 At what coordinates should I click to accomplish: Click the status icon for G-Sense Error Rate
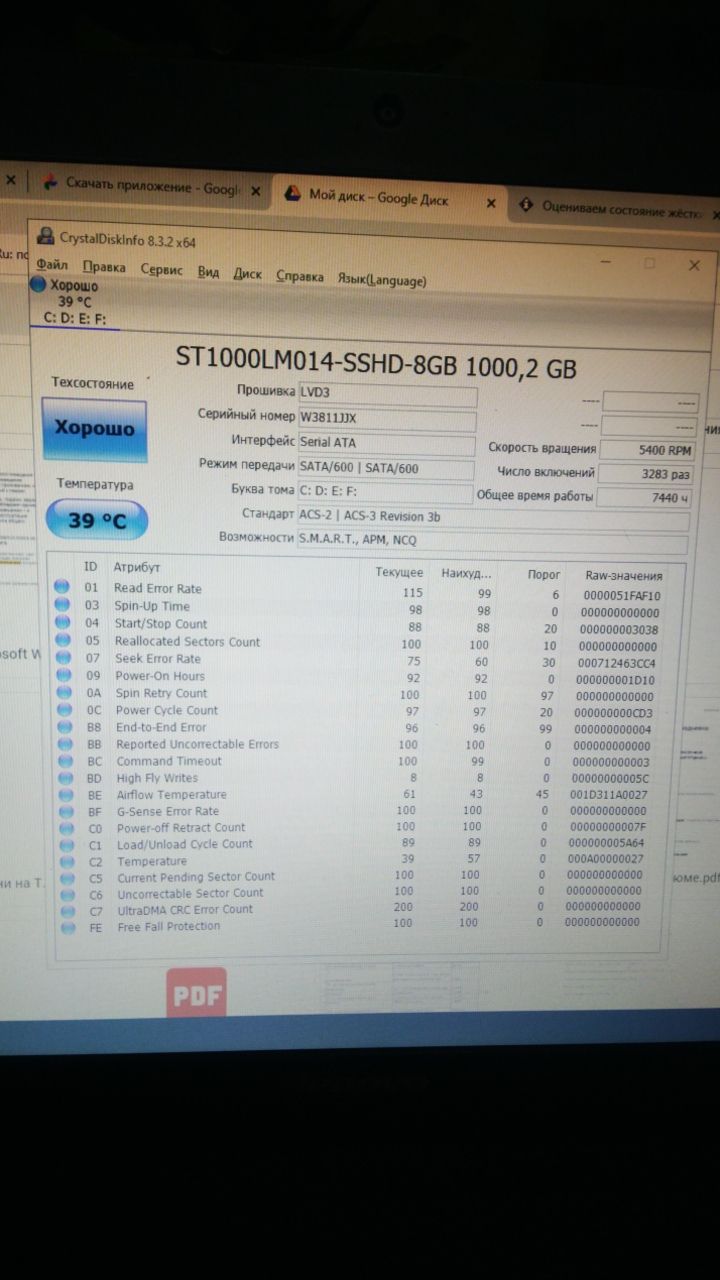click(67, 812)
